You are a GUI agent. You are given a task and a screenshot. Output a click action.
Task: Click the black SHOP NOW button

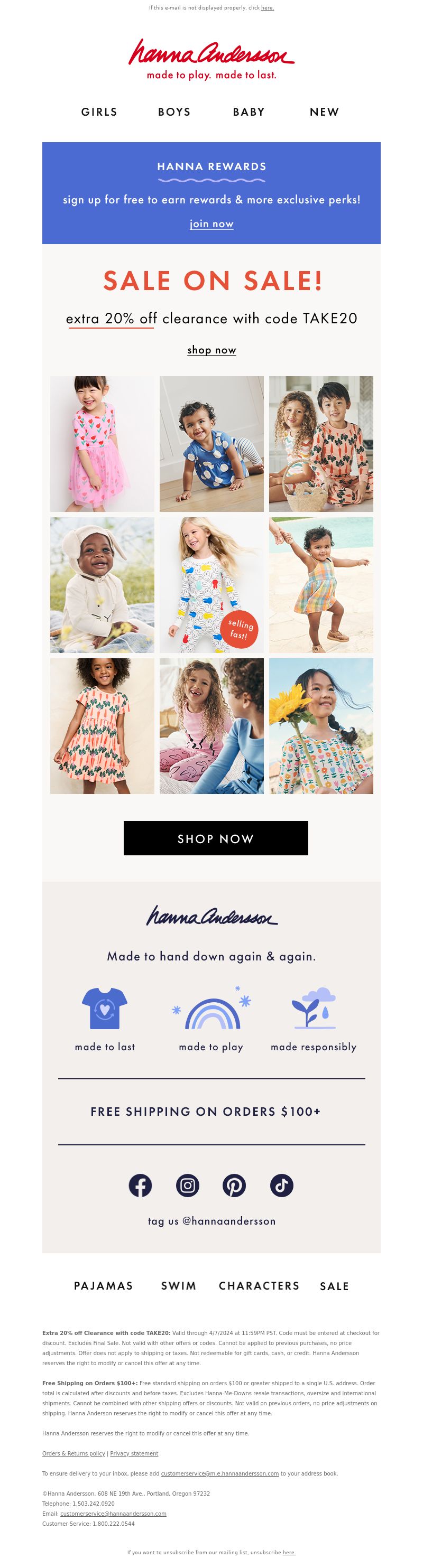click(216, 838)
